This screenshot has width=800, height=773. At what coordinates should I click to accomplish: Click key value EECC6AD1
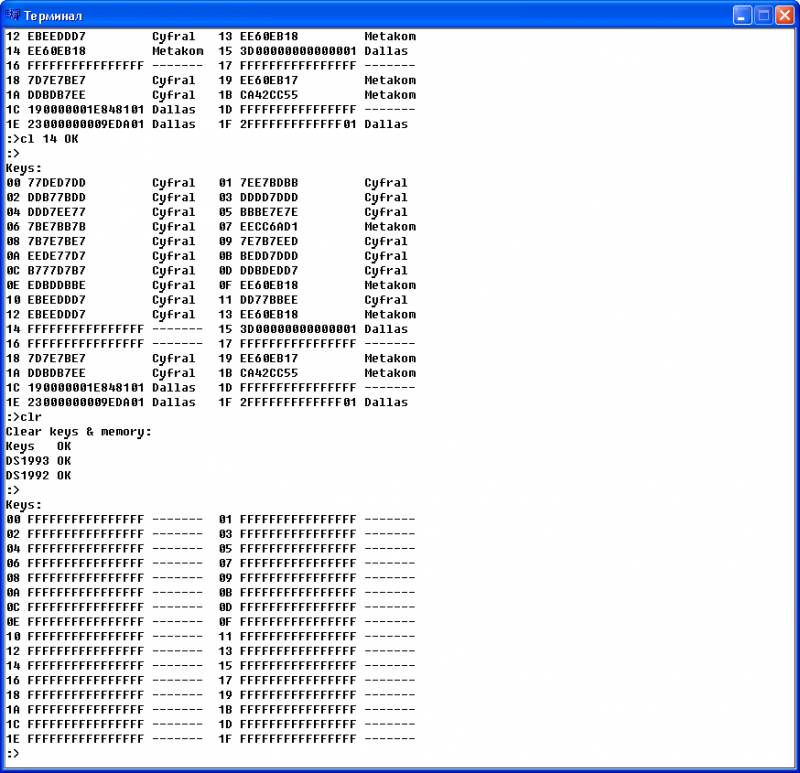[269, 227]
